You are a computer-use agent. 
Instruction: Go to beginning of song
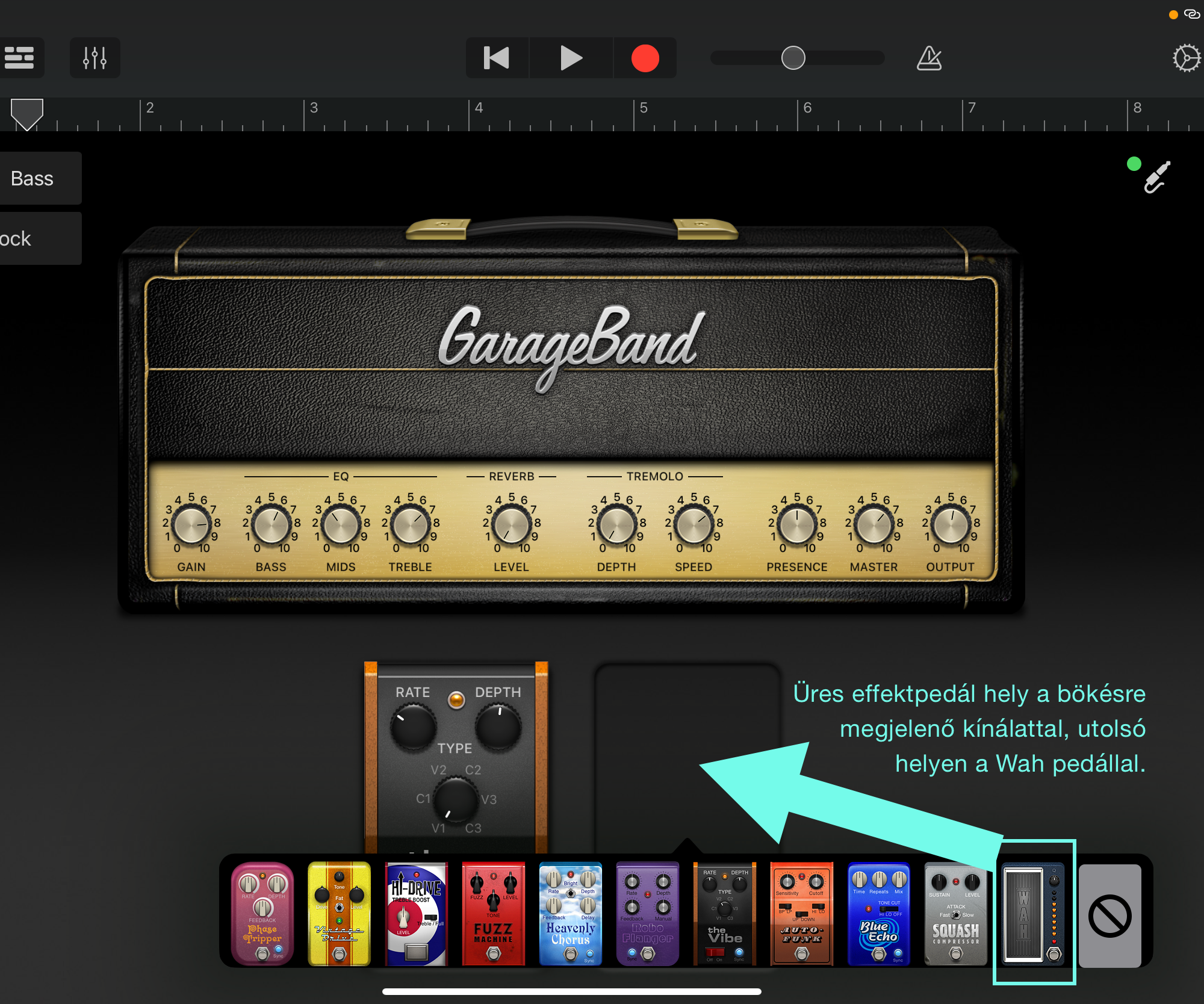click(497, 58)
